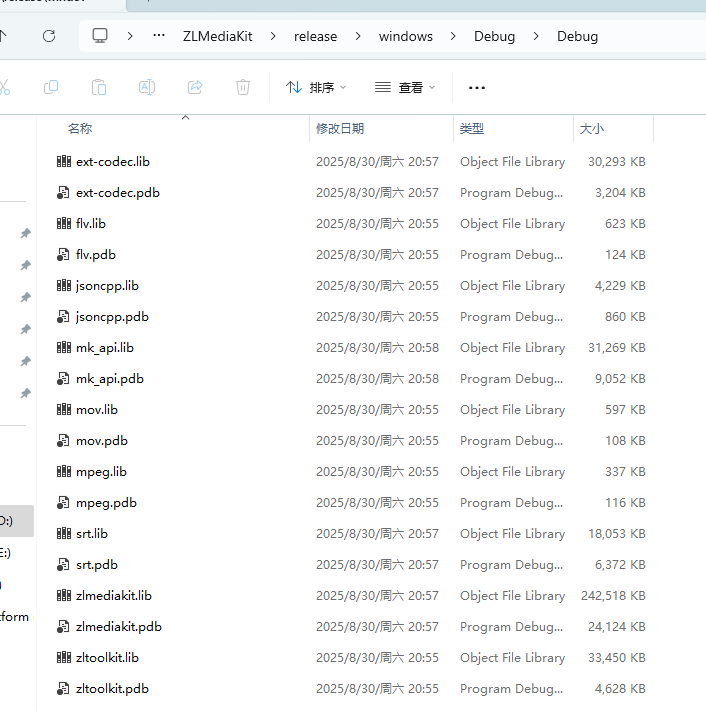Click file icon next to zlmediakit.pdb
706x711 pixels.
(63, 627)
